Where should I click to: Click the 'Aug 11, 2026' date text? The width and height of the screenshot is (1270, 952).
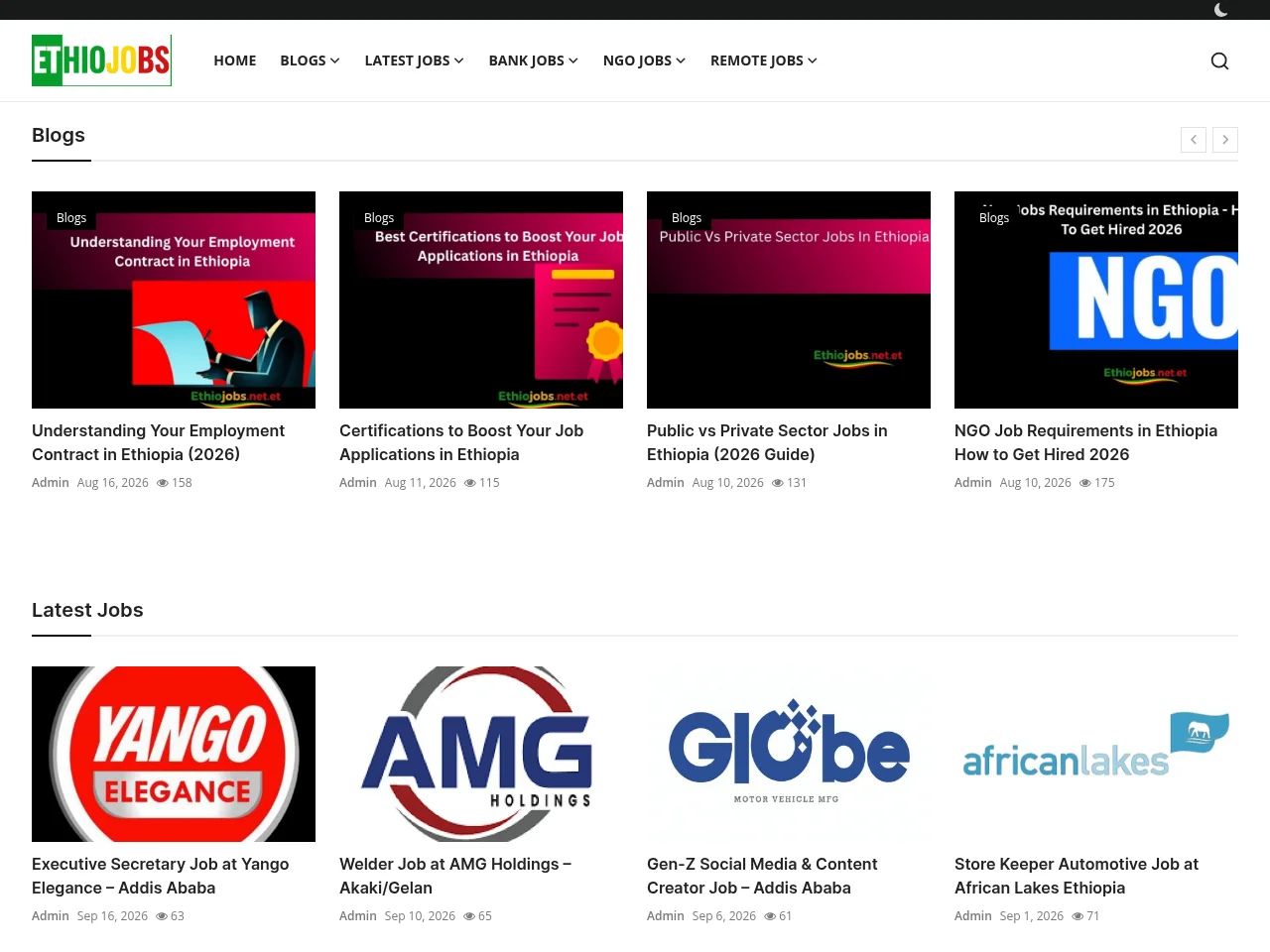tap(421, 483)
